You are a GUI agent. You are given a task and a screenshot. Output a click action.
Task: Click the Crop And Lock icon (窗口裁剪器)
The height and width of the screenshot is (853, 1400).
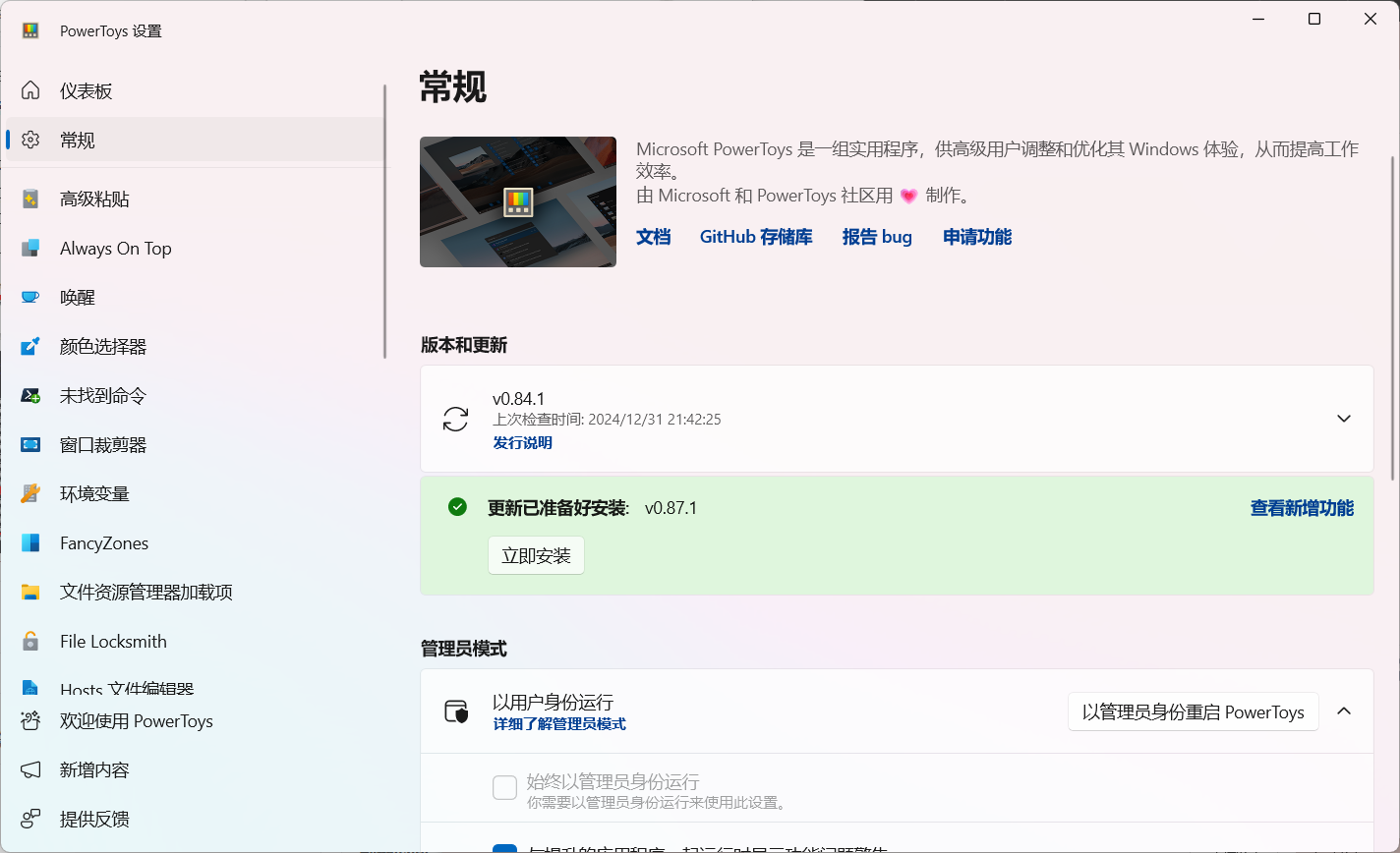[30, 444]
